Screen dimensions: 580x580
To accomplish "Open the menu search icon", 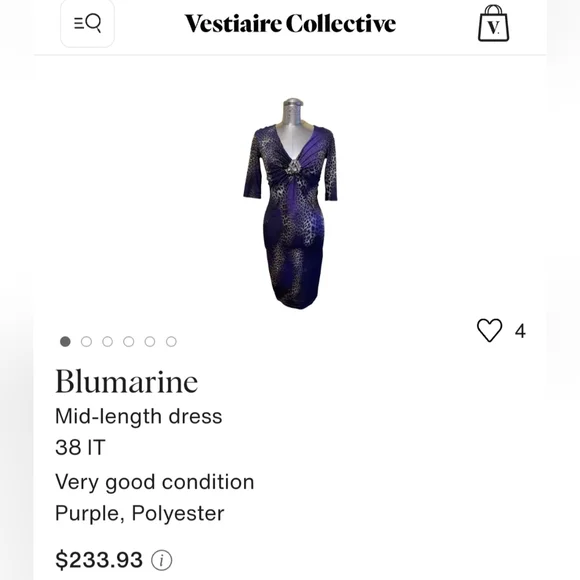I will pos(87,23).
